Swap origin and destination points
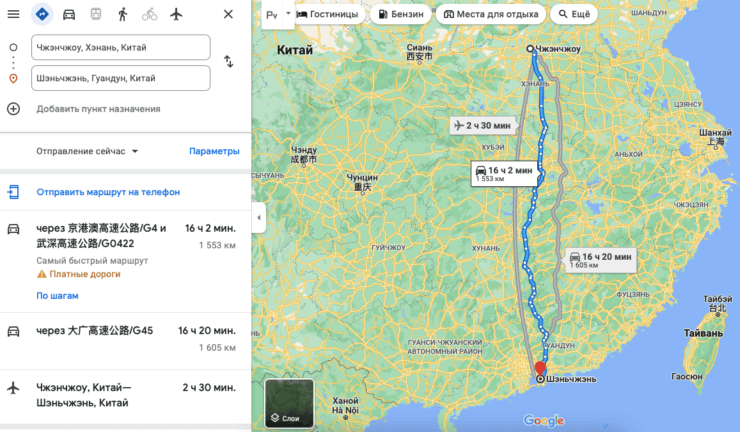The width and height of the screenshot is (740, 432). pos(228,62)
